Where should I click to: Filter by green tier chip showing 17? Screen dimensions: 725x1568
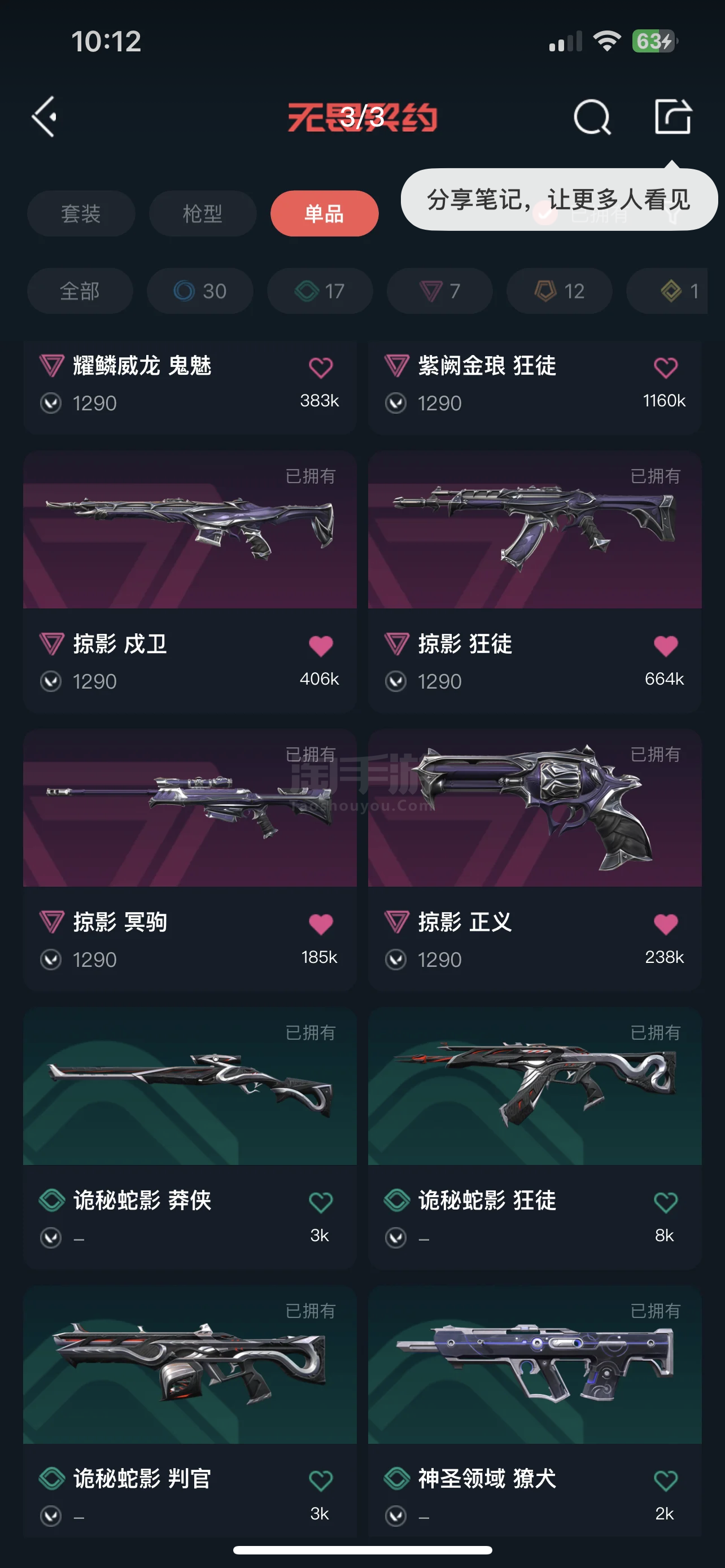[320, 291]
